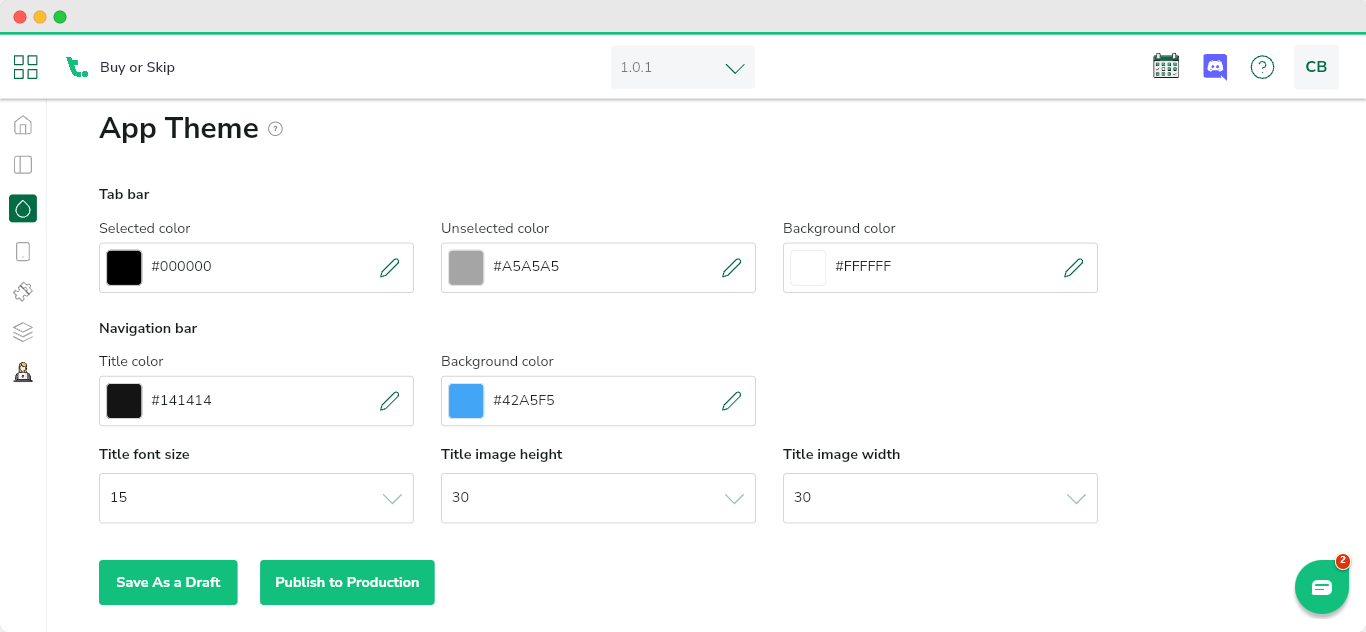This screenshot has width=1366, height=632.
Task: Open the Discord community icon
Action: (x=1214, y=67)
